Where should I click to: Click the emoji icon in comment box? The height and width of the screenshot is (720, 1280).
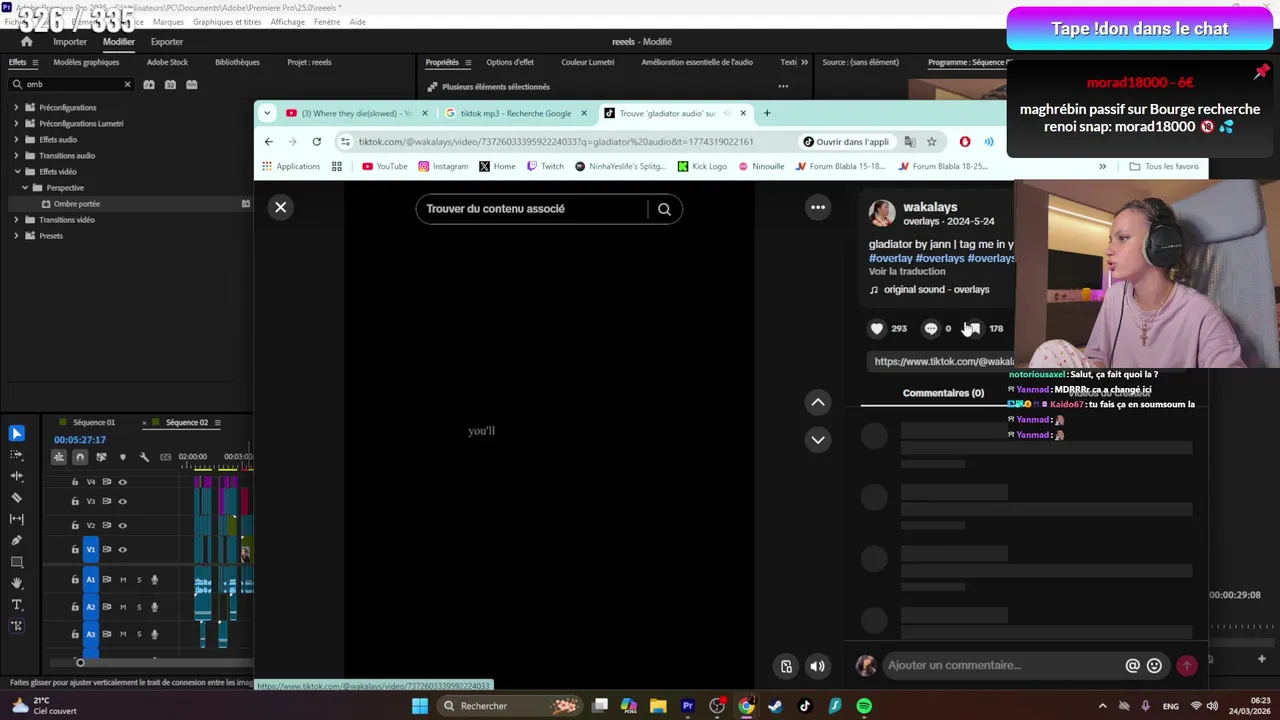click(1154, 665)
